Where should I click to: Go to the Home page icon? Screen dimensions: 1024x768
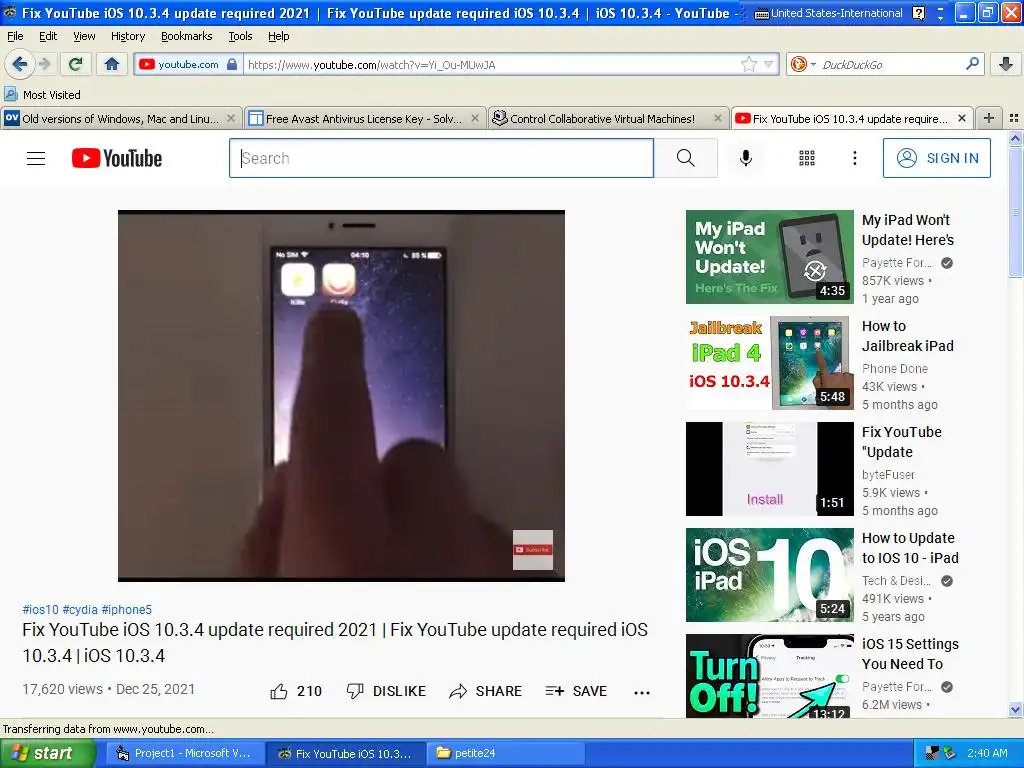click(112, 64)
